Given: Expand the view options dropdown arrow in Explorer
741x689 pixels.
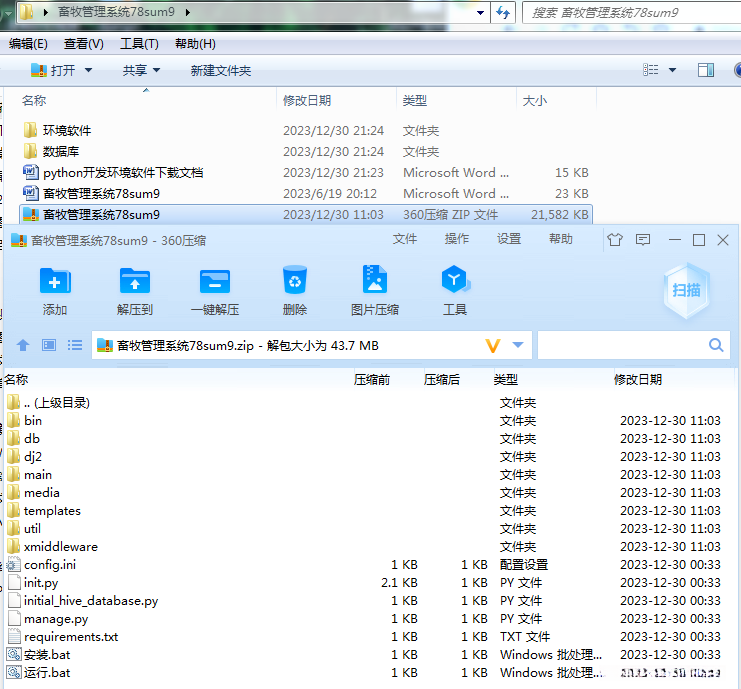Looking at the screenshot, I should click(672, 70).
